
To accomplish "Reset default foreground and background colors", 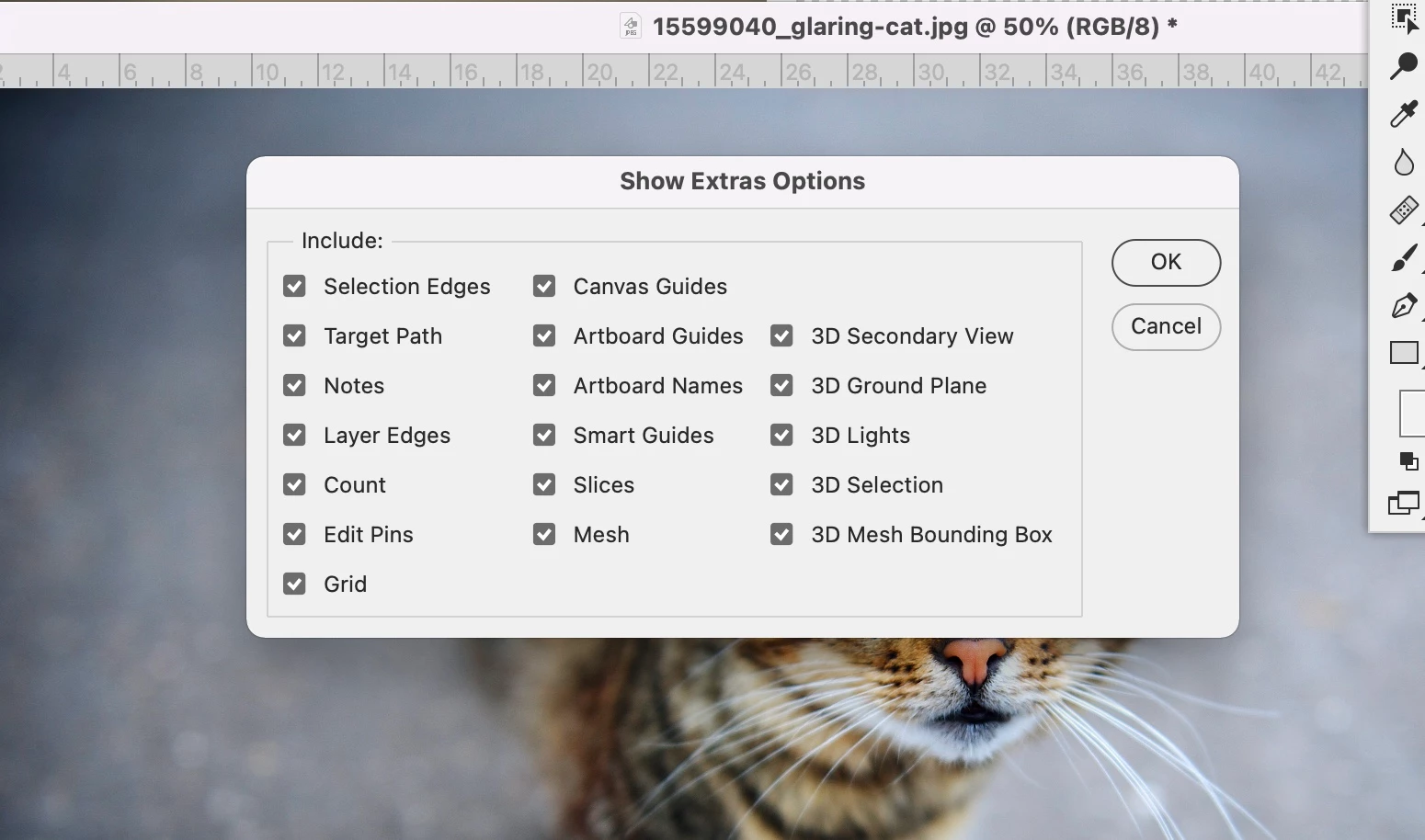I will pos(1408,460).
